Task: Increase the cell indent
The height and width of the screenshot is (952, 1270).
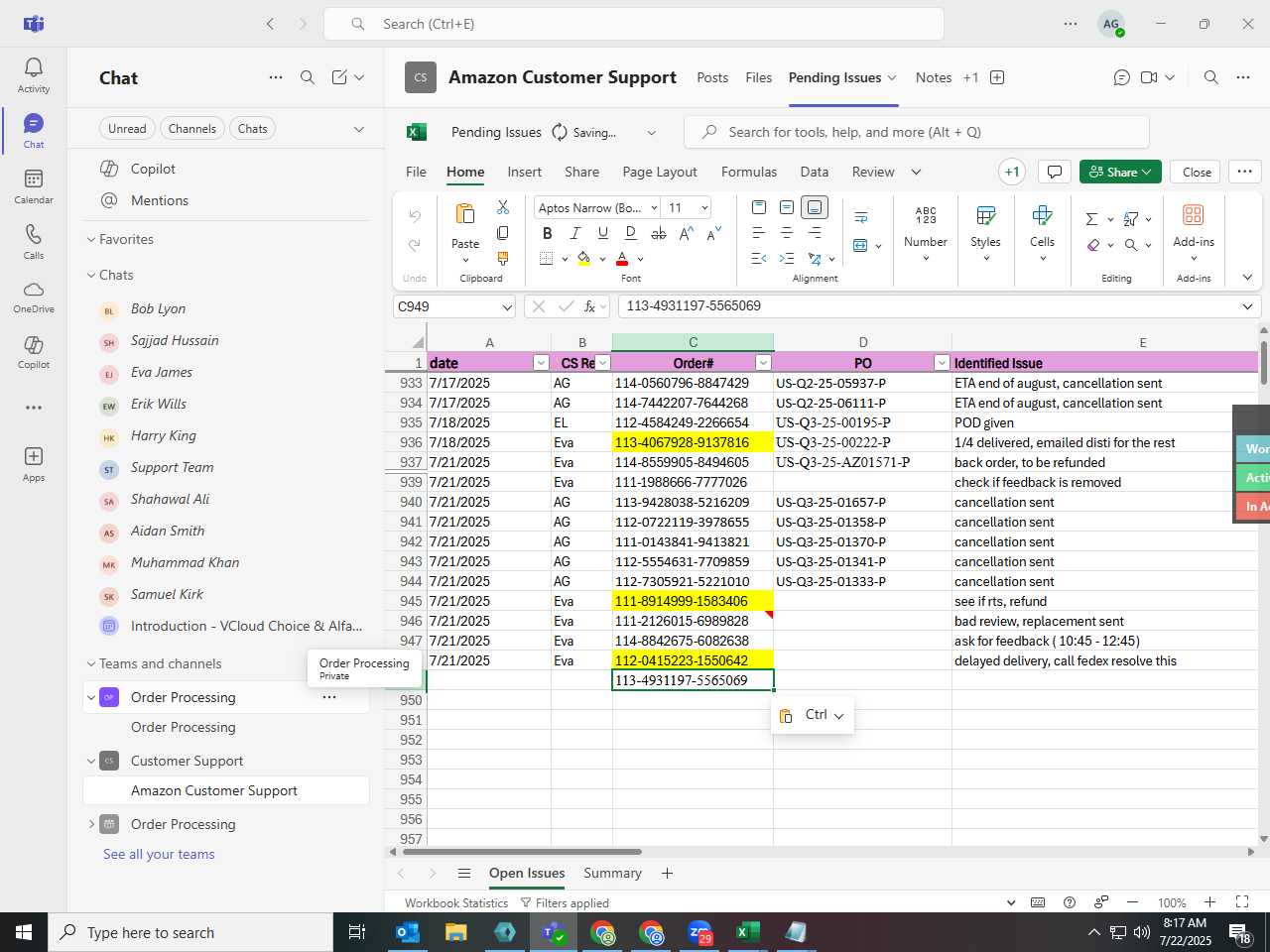Action: [x=787, y=259]
